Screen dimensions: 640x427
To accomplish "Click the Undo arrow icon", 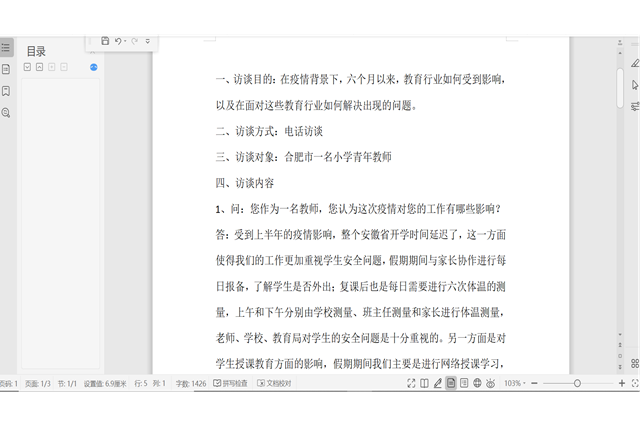I will point(118,41).
